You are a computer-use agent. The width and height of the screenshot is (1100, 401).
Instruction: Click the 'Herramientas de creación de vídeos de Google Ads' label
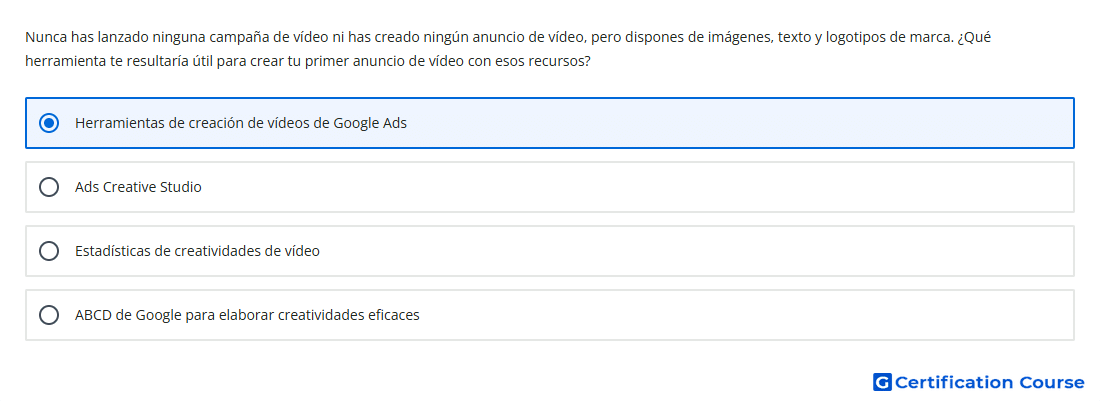coord(240,123)
